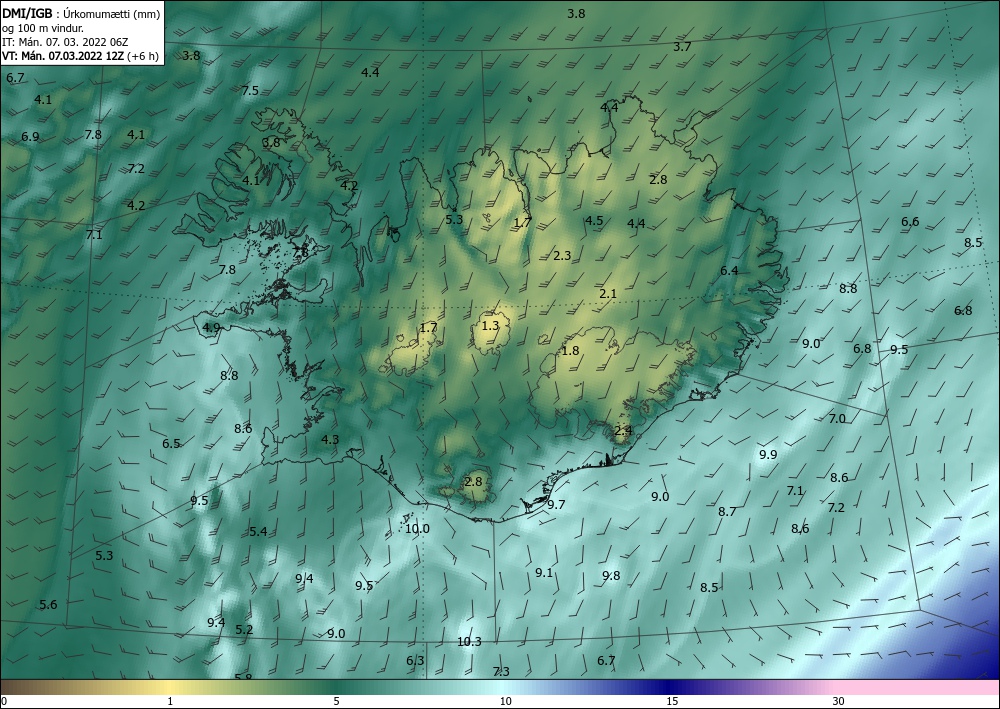Select the map value '6.6'

[910, 221]
